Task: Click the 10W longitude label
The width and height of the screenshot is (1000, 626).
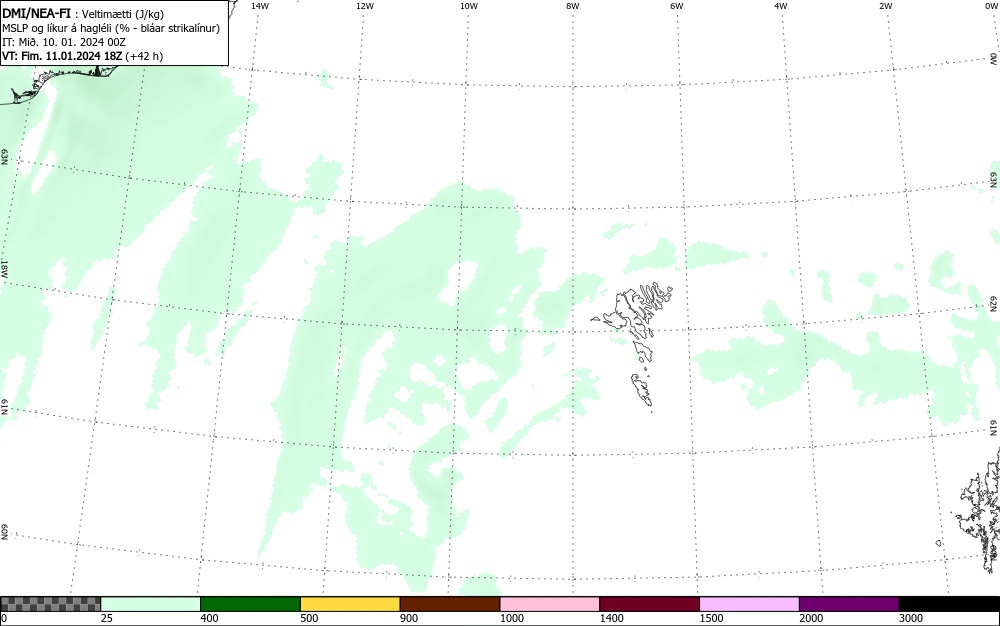Action: click(469, 6)
